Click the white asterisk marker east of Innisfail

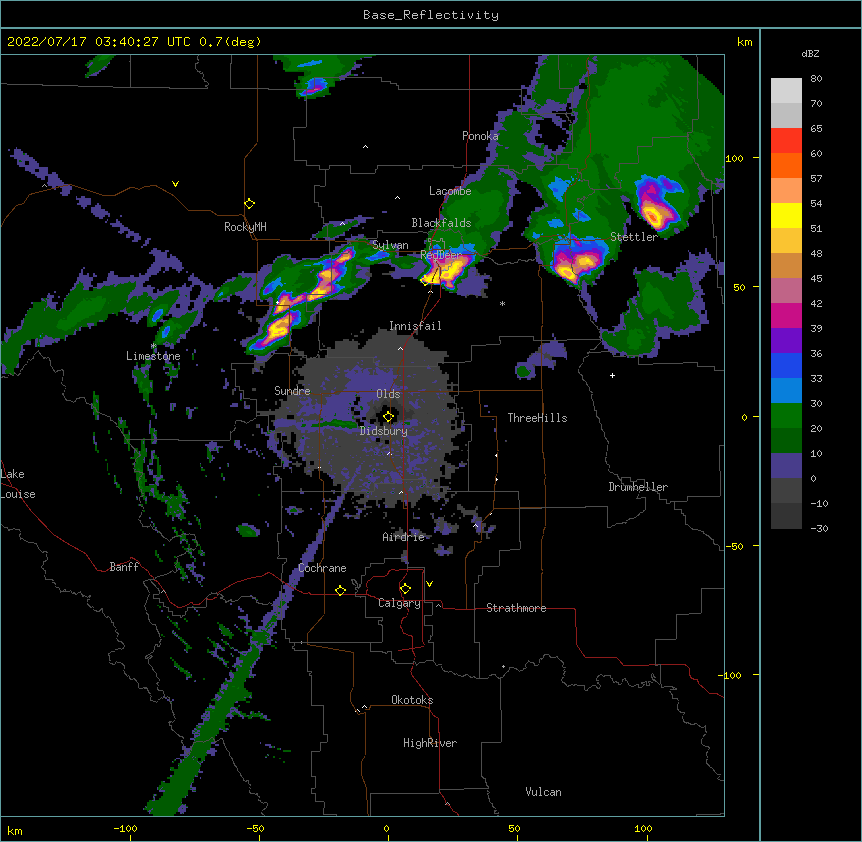(502, 303)
